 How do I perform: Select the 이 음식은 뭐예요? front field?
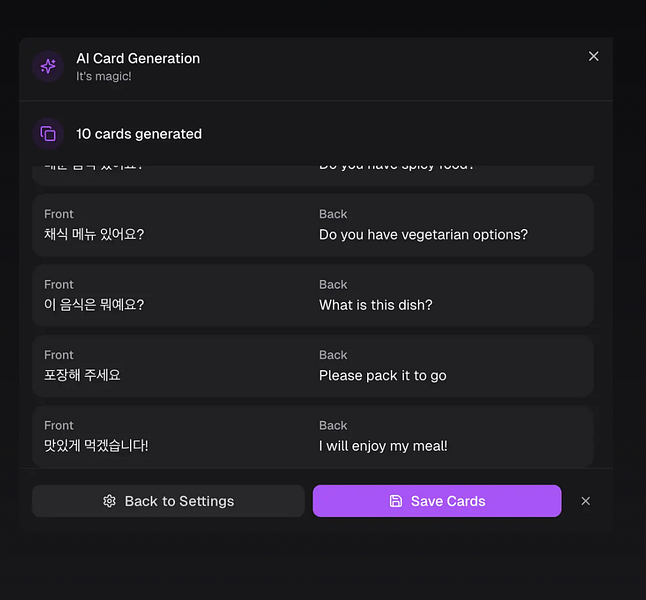(94, 305)
